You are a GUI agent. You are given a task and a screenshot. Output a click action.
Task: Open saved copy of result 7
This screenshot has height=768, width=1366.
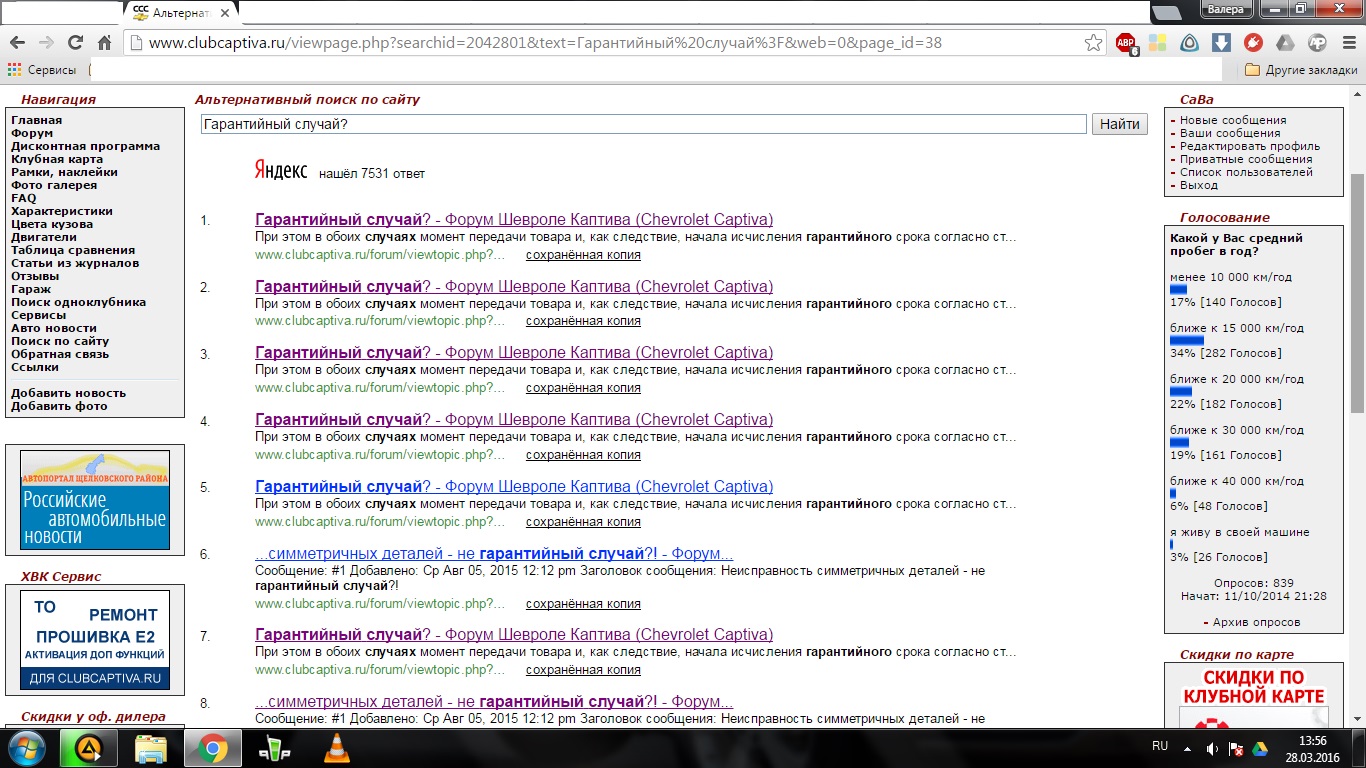(583, 669)
